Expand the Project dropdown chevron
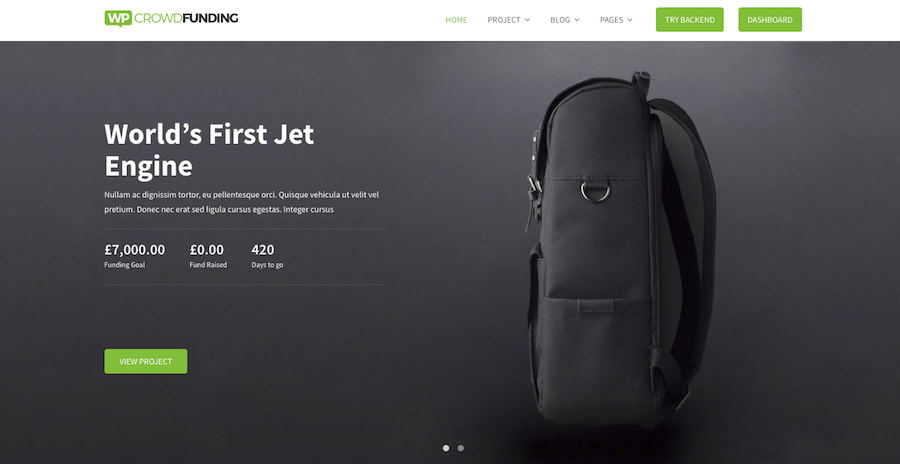Viewport: 900px width, 464px height. coord(527,20)
